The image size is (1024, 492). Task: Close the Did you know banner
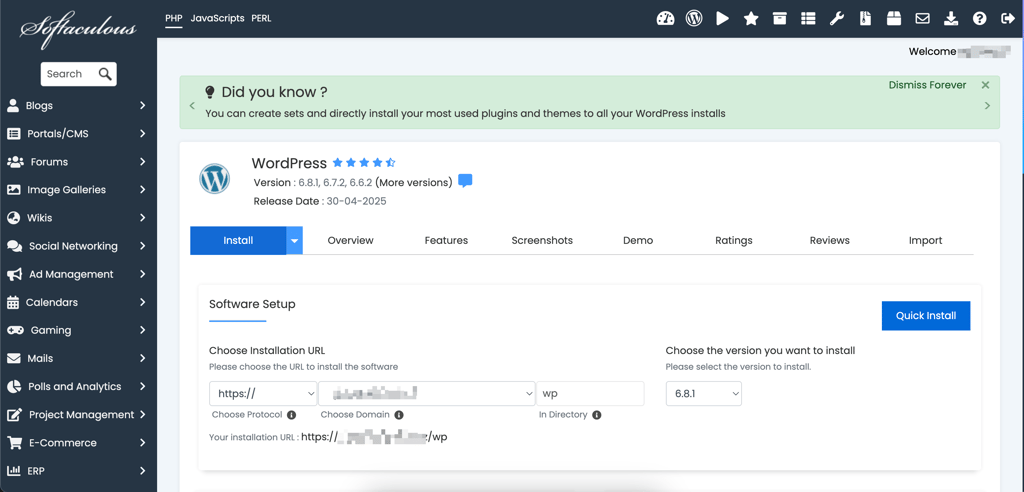point(985,85)
